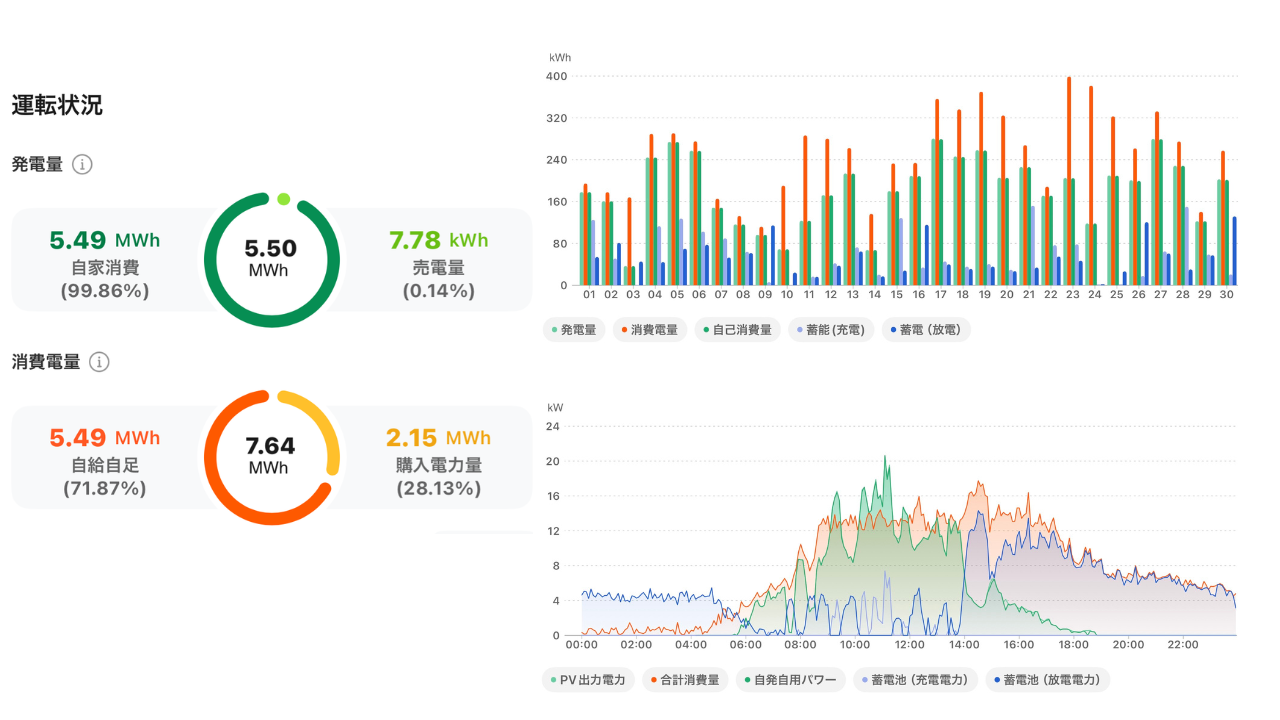Click the (71.87%) percentage
Viewport: 1280px width, 720px height.
pyautogui.click(x=104, y=488)
